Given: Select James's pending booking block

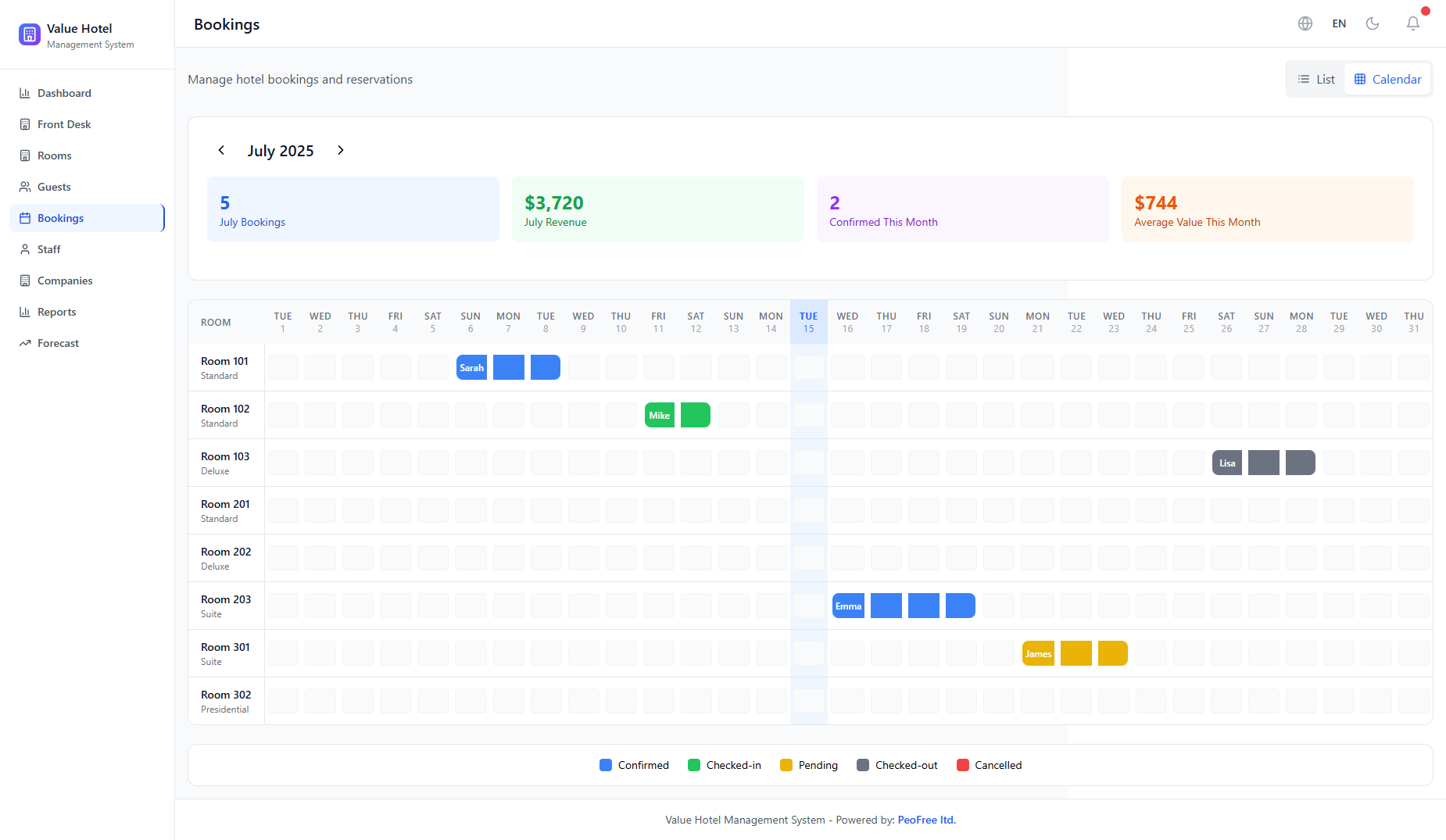Looking at the screenshot, I should pos(1038,653).
